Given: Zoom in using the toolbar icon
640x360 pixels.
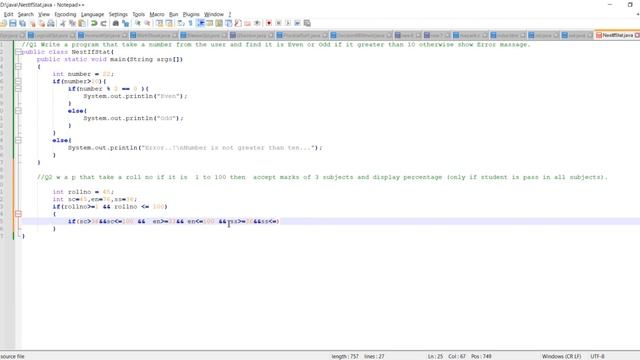Looking at the screenshot, I should pyautogui.click(x=138, y=23).
